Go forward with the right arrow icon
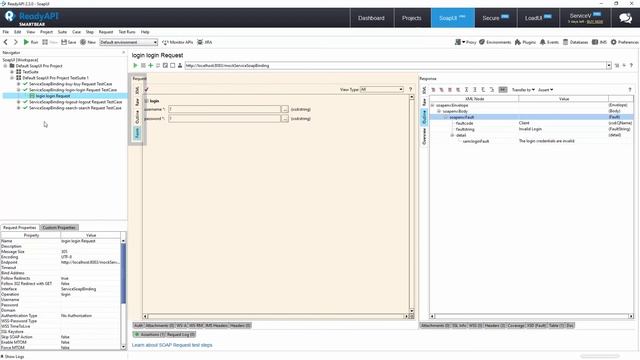The height and width of the screenshot is (360, 640). click(16, 42)
